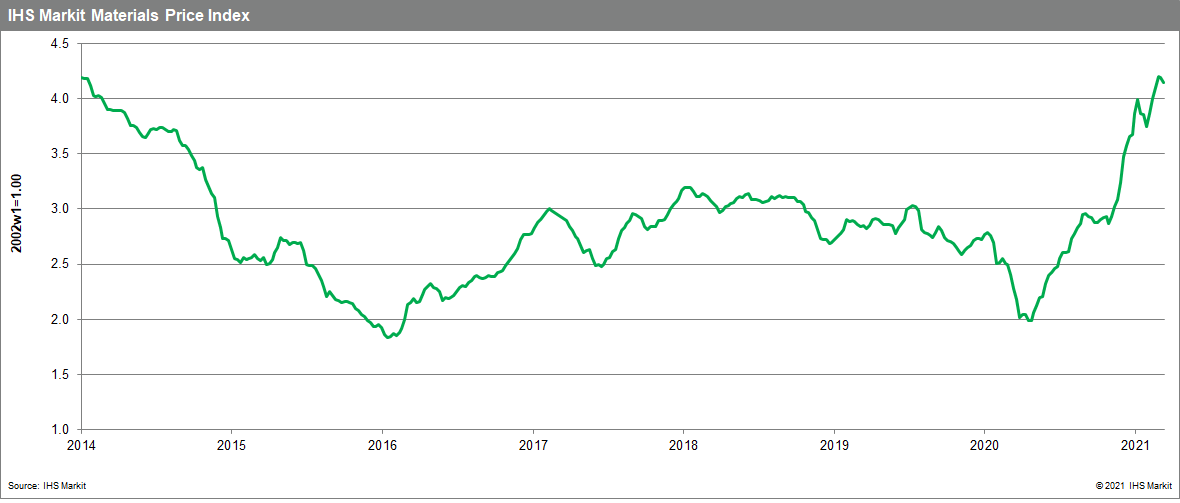Click the 2020 label on the x-axis
This screenshot has height=503, width=1180.
pyautogui.click(x=985, y=444)
